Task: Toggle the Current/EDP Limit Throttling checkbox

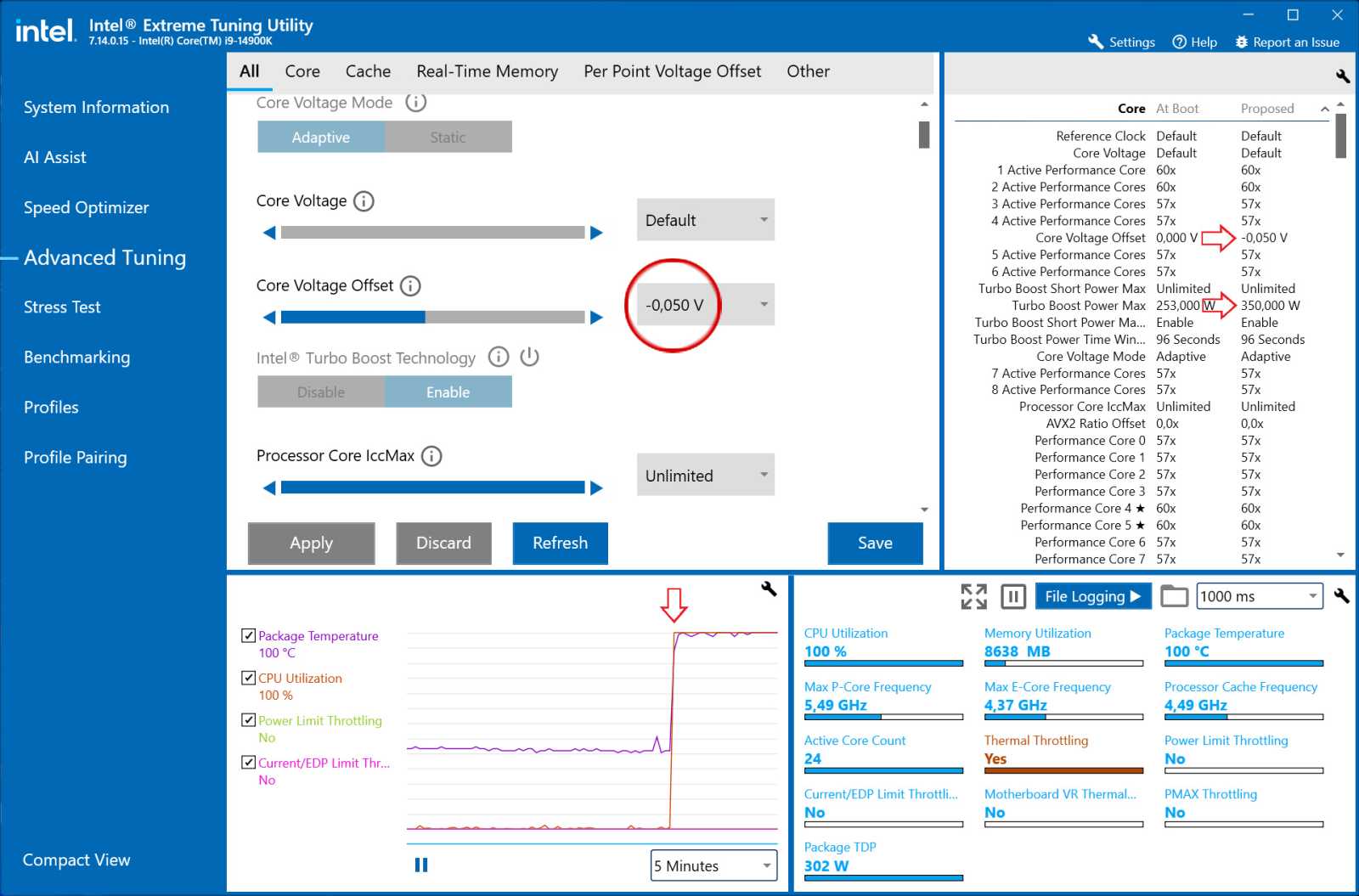Action: (x=249, y=763)
